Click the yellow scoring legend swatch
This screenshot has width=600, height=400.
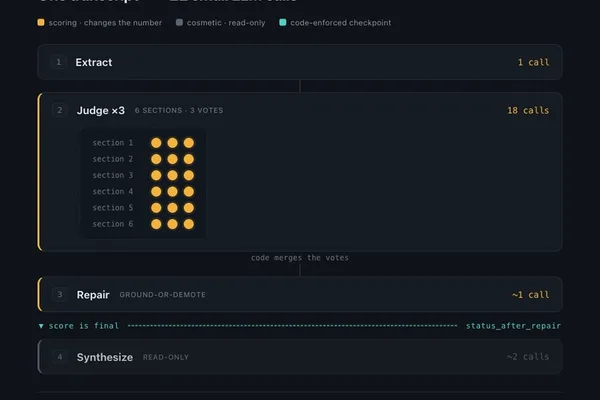pyautogui.click(x=41, y=22)
